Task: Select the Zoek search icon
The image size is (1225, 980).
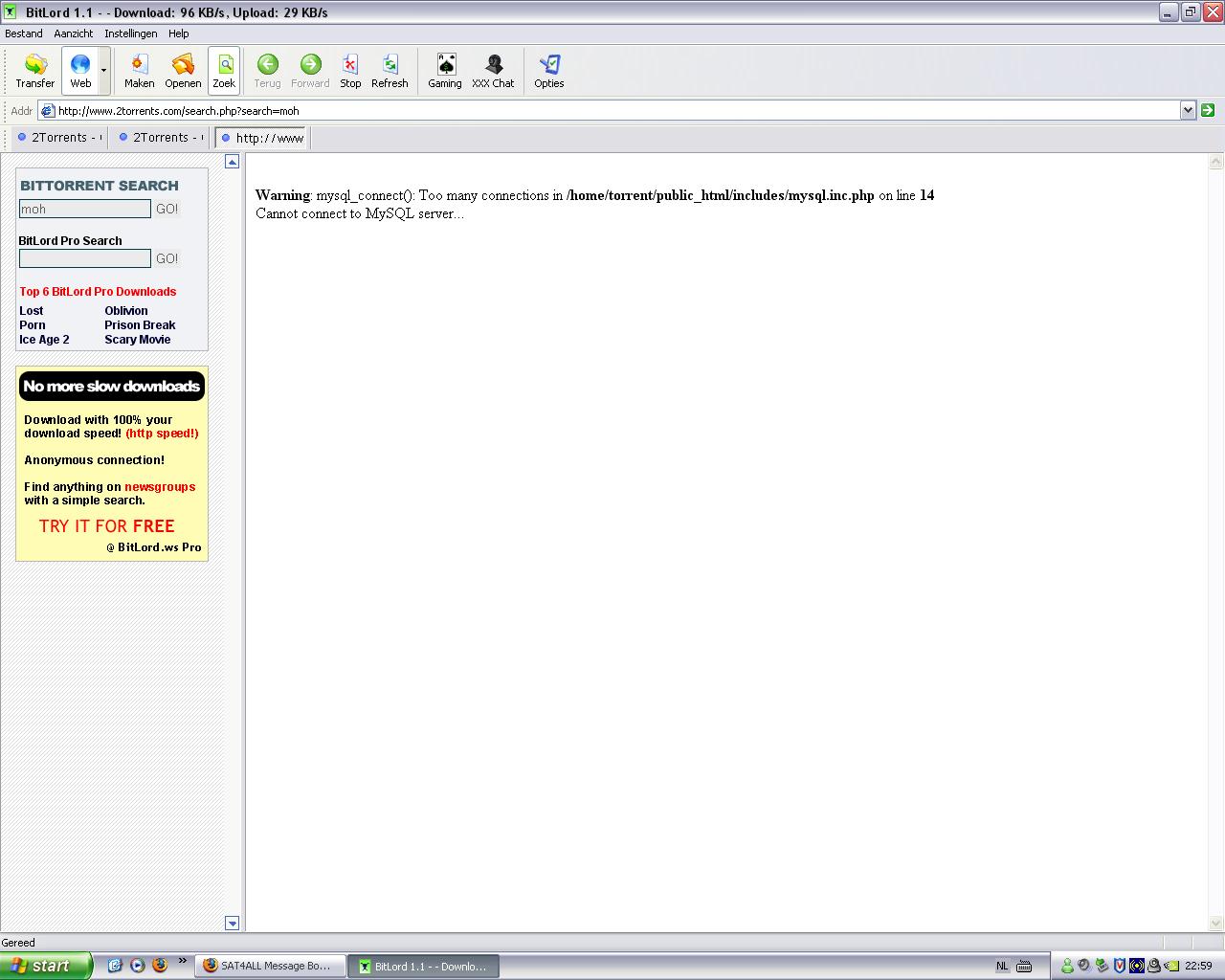Action: click(224, 71)
